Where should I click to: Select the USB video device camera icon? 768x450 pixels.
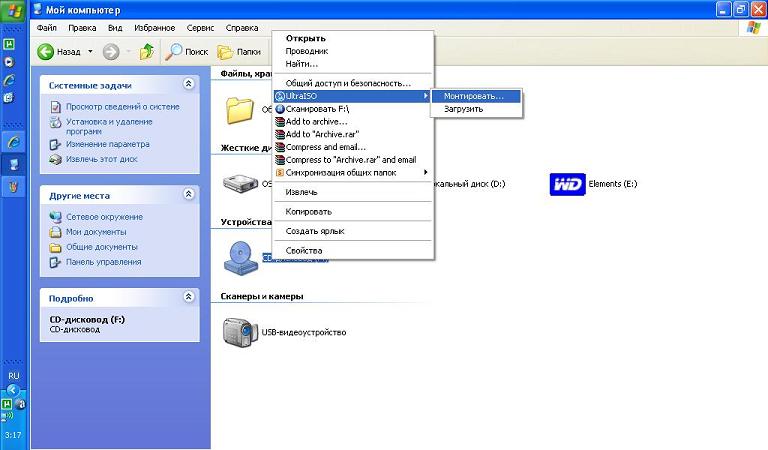[240, 331]
